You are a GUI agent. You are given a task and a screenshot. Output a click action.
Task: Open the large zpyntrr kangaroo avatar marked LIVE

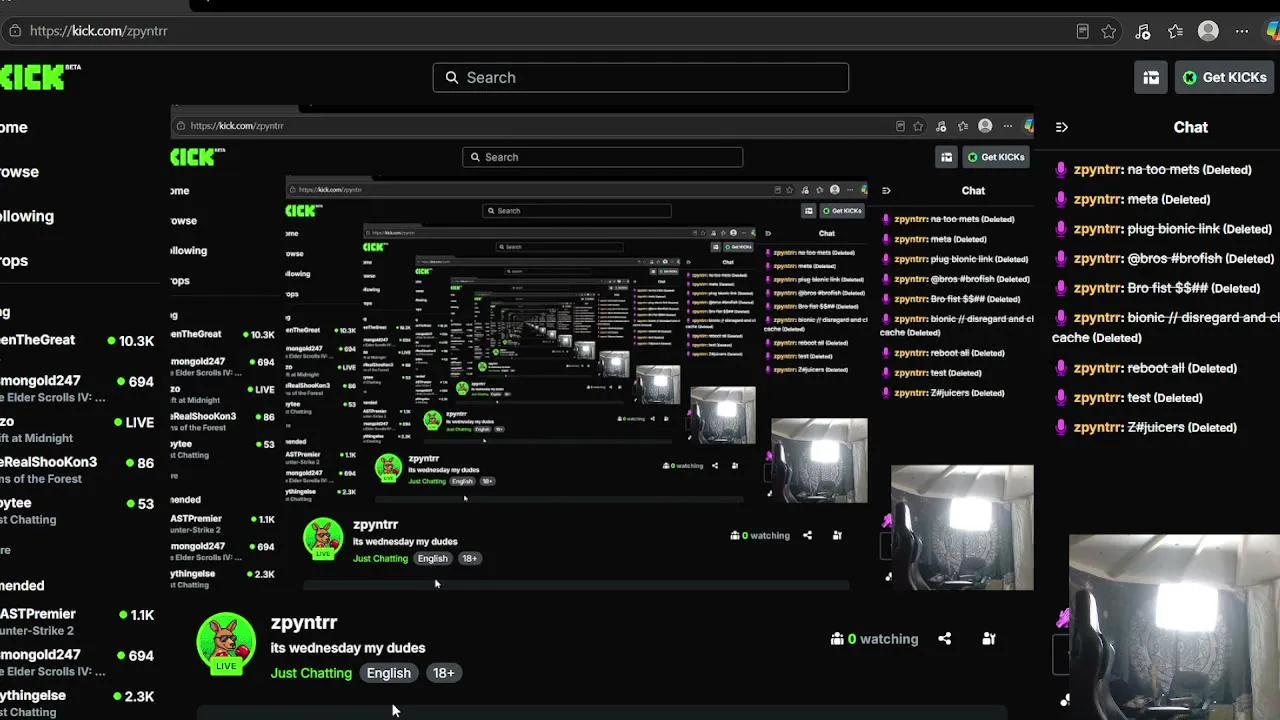pos(226,645)
